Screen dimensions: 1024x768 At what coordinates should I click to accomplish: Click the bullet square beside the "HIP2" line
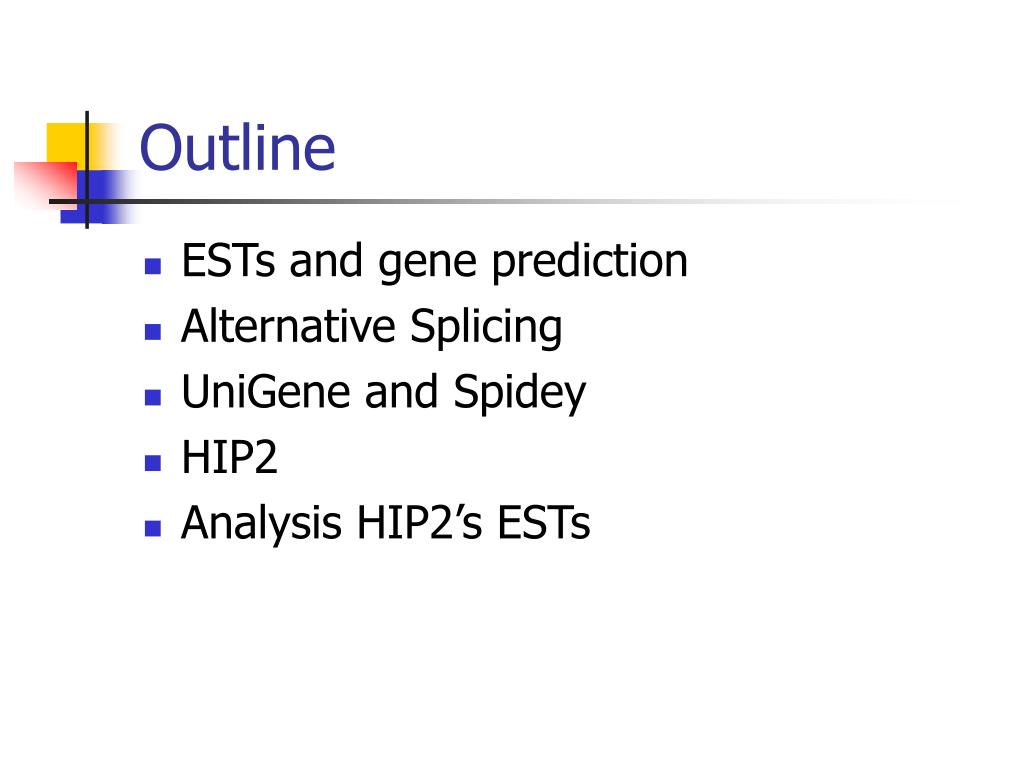tap(153, 462)
